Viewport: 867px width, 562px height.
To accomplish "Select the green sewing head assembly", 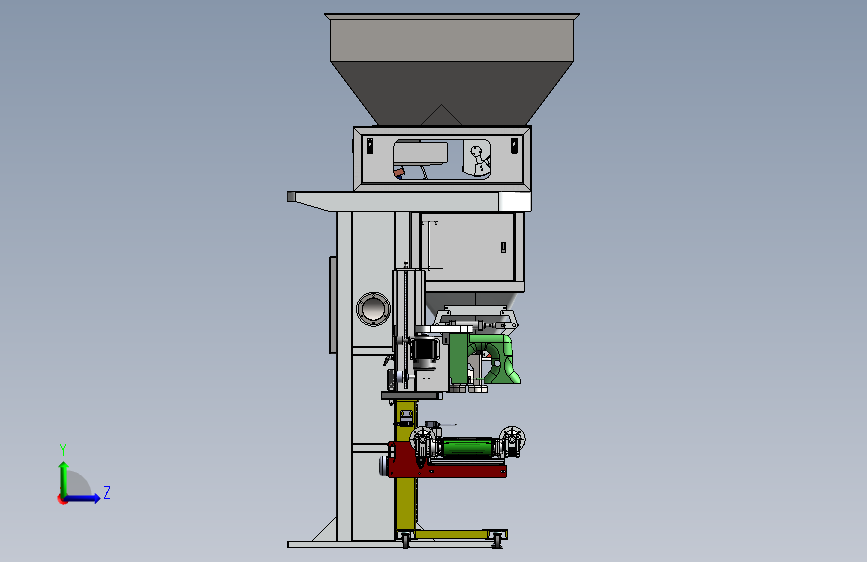I will click(x=485, y=359).
